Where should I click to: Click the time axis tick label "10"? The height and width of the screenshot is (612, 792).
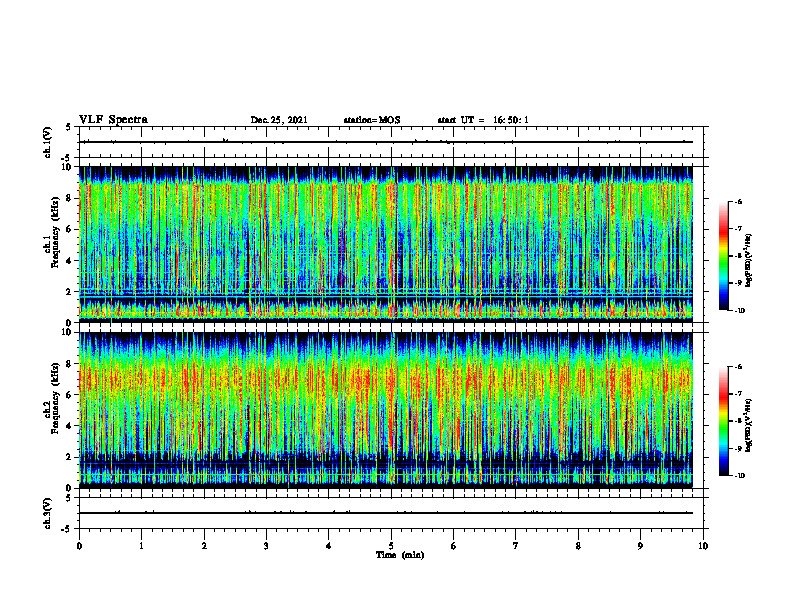coord(703,546)
